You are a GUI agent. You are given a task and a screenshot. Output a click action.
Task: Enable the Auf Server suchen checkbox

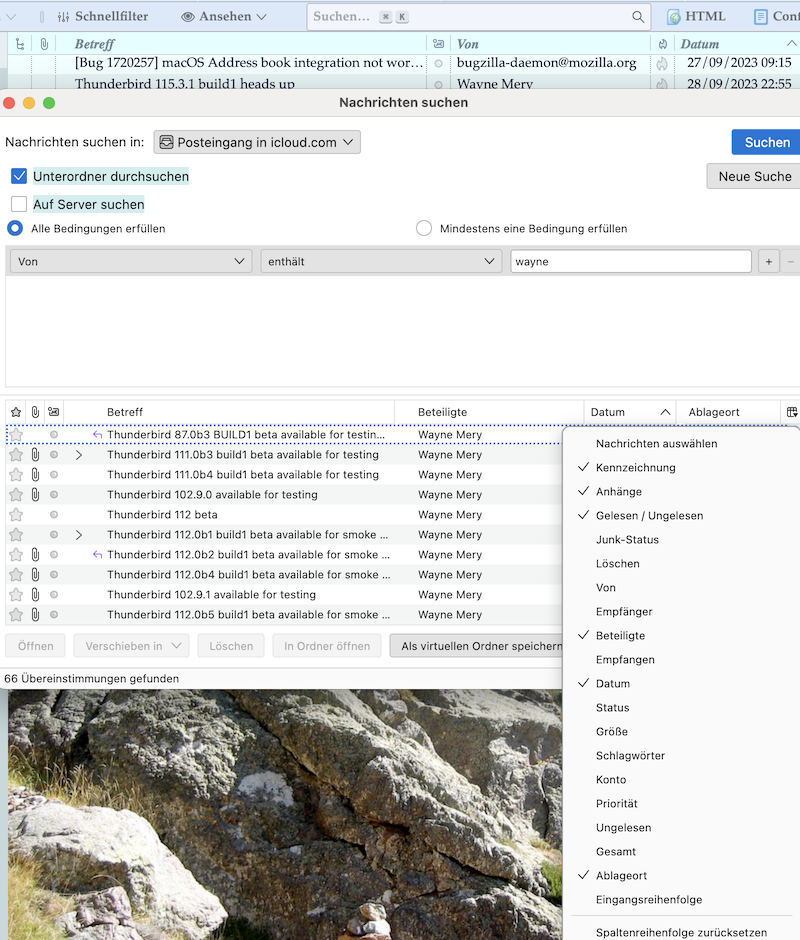click(19, 204)
